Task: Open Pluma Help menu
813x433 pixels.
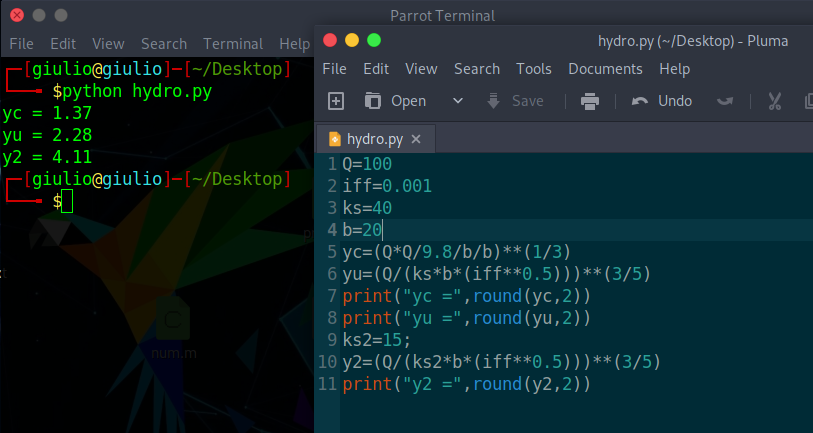Action: tap(675, 69)
